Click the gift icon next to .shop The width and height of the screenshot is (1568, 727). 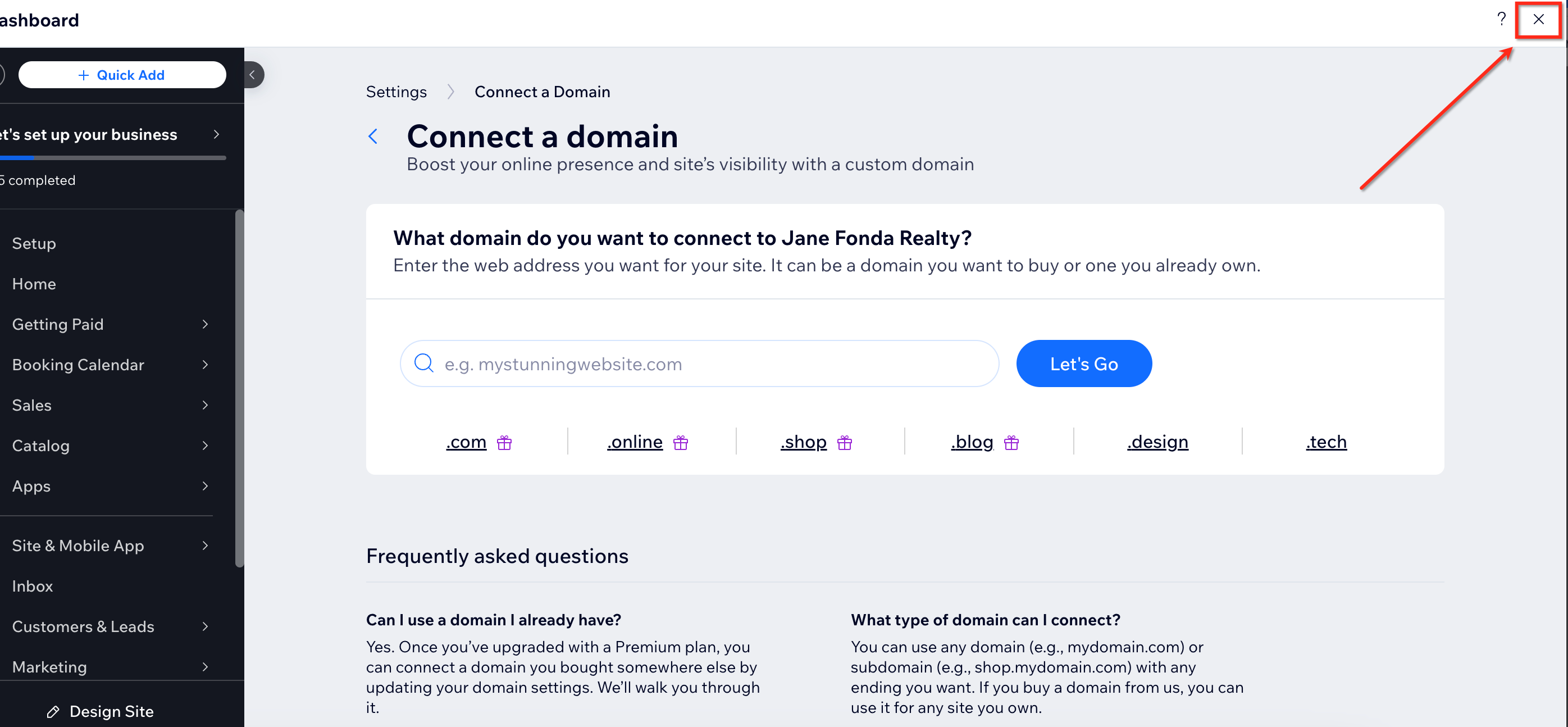click(x=844, y=443)
